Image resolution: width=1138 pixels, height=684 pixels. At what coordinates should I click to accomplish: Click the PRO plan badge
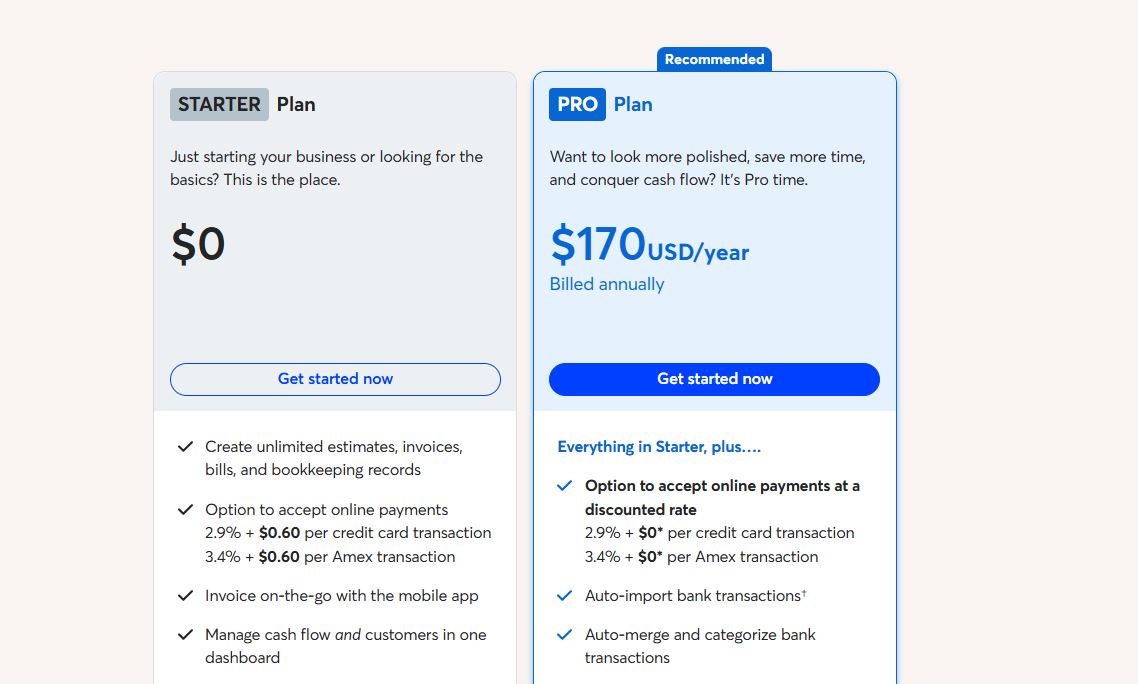pyautogui.click(x=577, y=104)
